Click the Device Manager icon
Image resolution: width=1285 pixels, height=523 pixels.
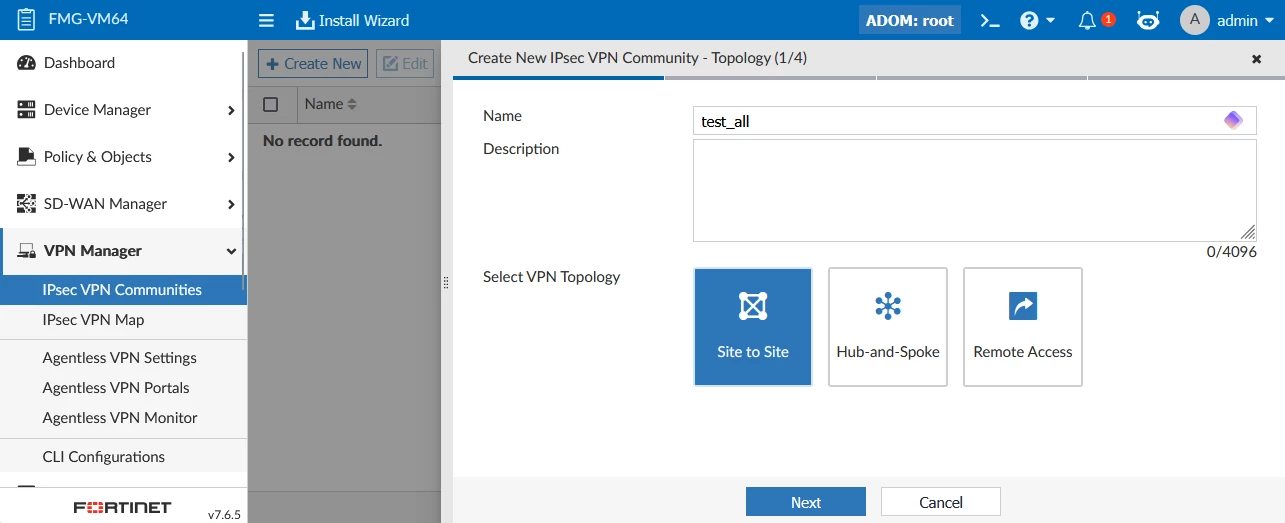(27, 110)
